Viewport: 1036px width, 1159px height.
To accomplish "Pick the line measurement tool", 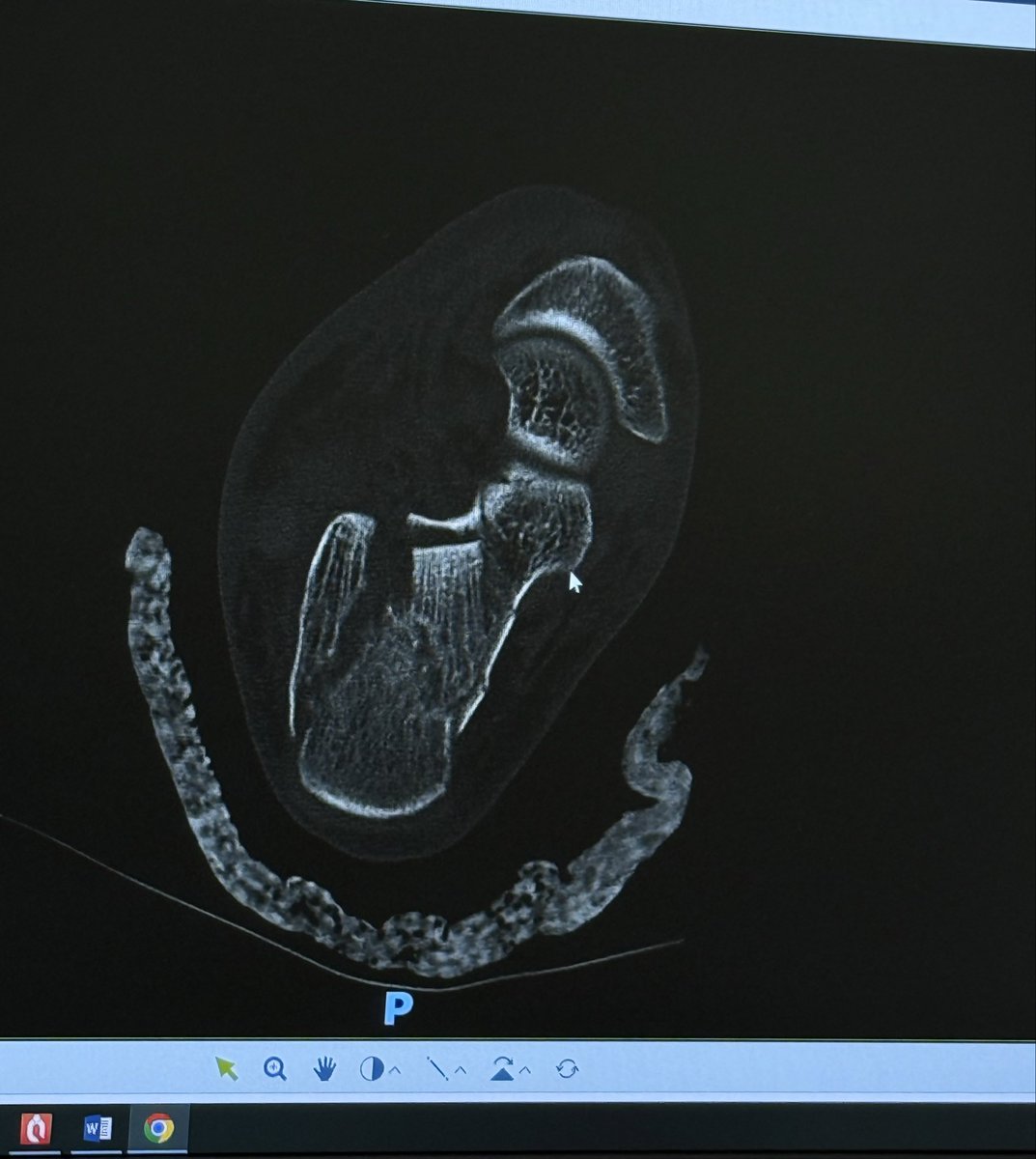I will [438, 1069].
